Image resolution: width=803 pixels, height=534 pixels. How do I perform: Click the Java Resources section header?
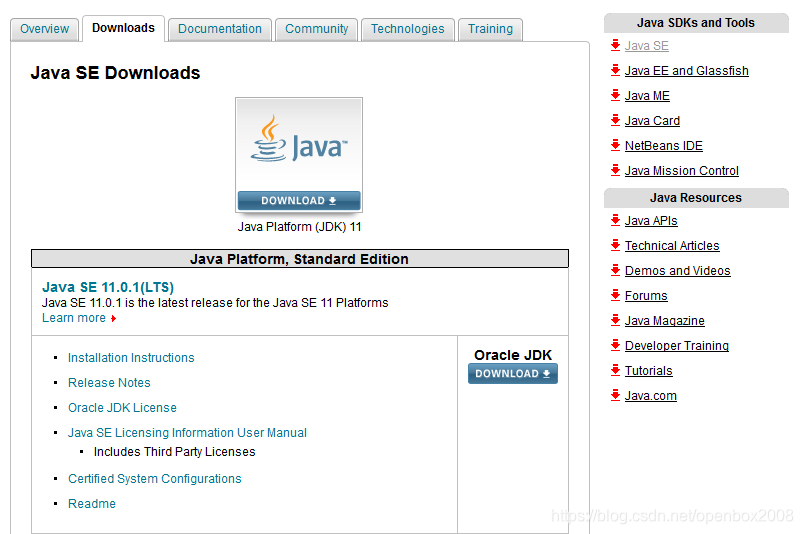click(696, 198)
